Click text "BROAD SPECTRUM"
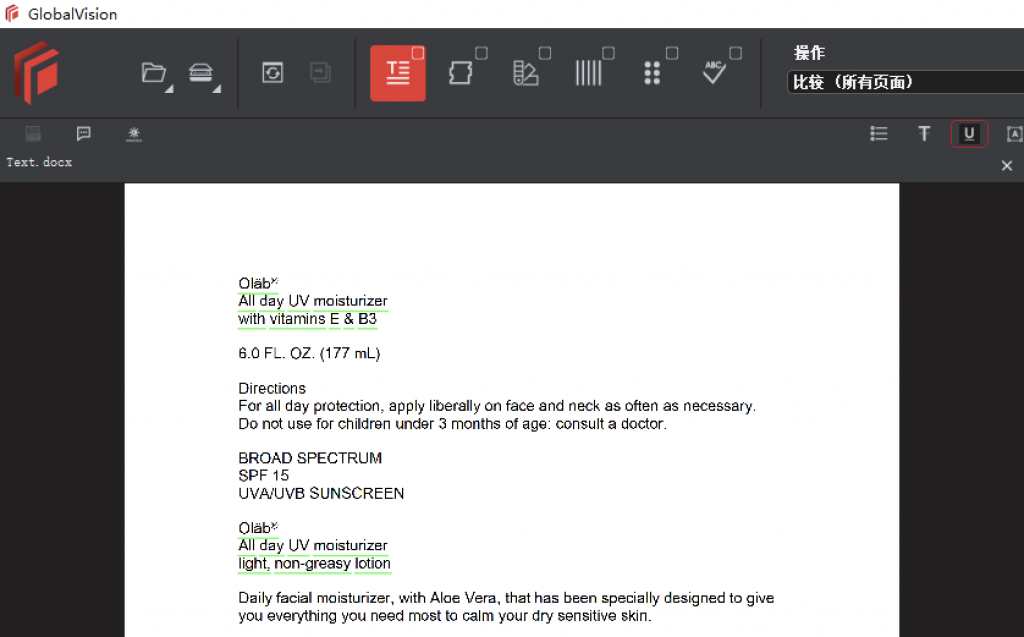Viewport: 1024px width, 637px height. click(x=310, y=458)
